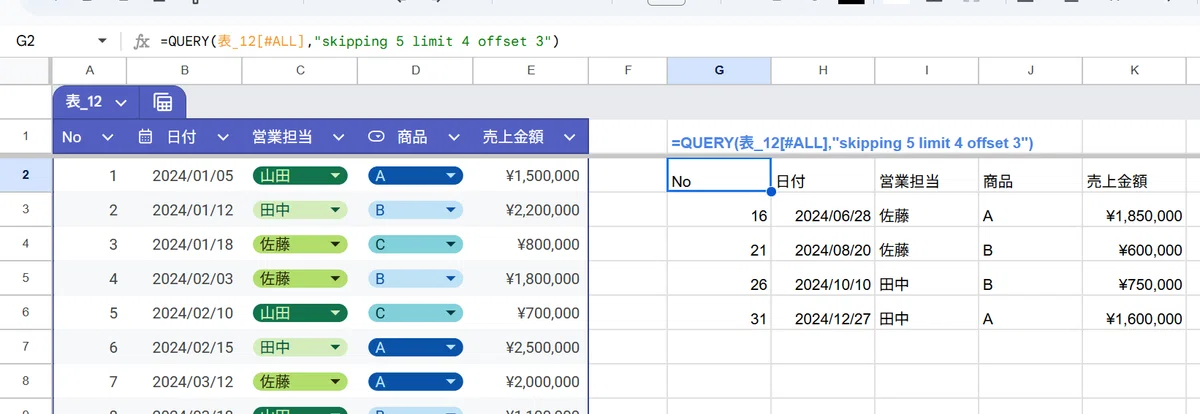Open the No column header dropdown

108,137
